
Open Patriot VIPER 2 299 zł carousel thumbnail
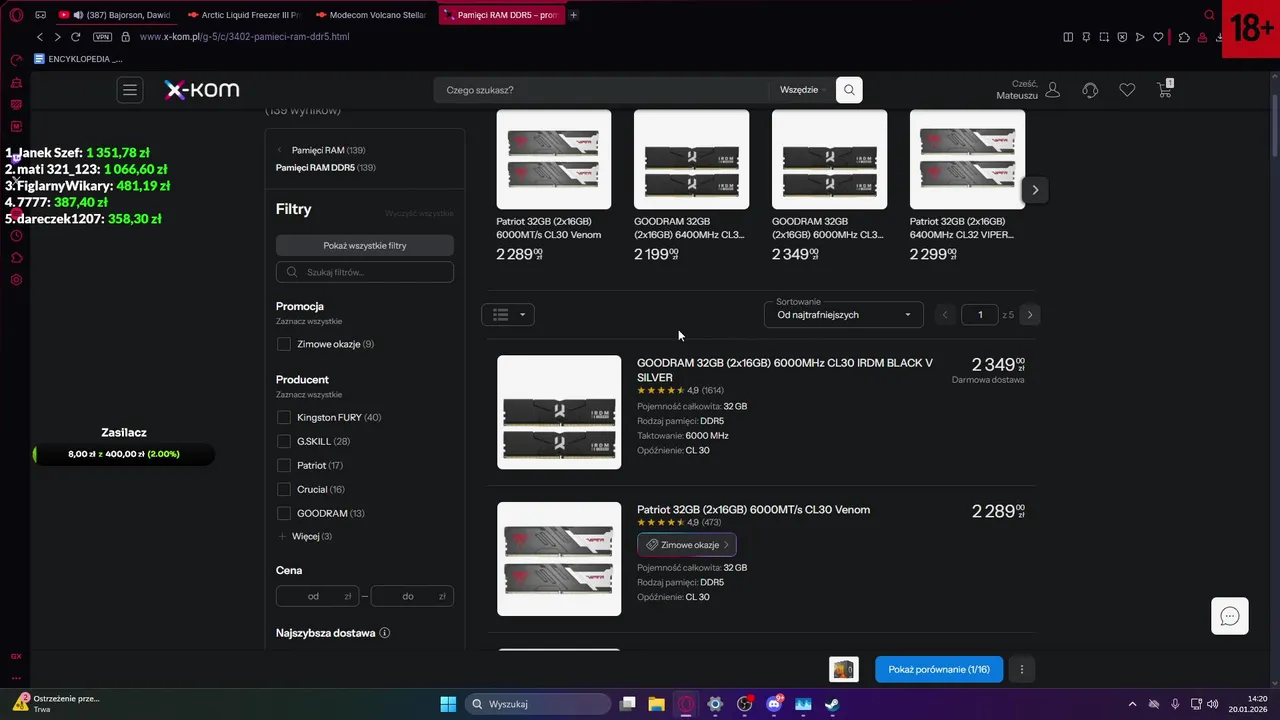pos(967,159)
